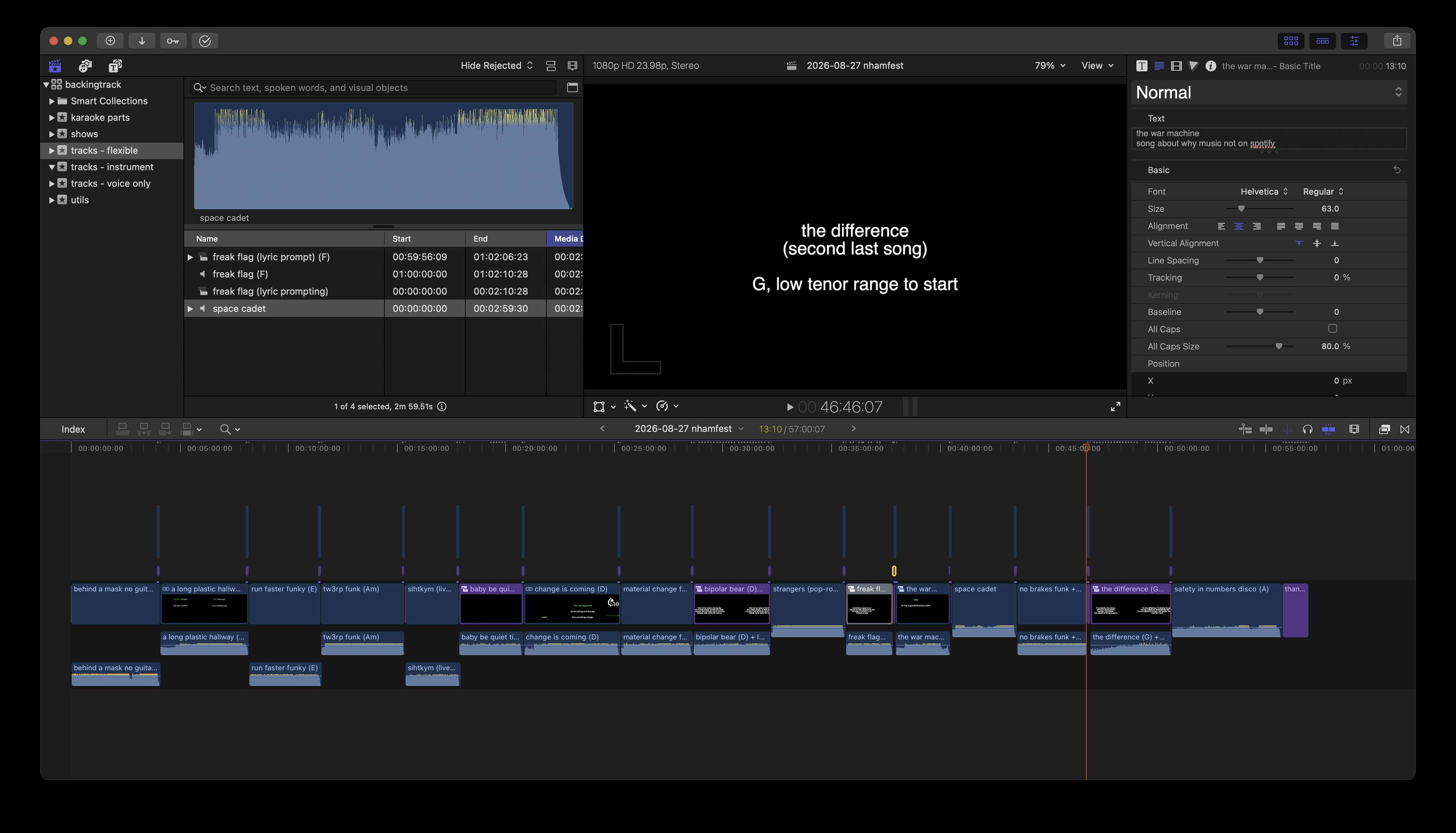This screenshot has height=833, width=1456.
Task: Click the title text editing field
Action: tap(1269, 138)
